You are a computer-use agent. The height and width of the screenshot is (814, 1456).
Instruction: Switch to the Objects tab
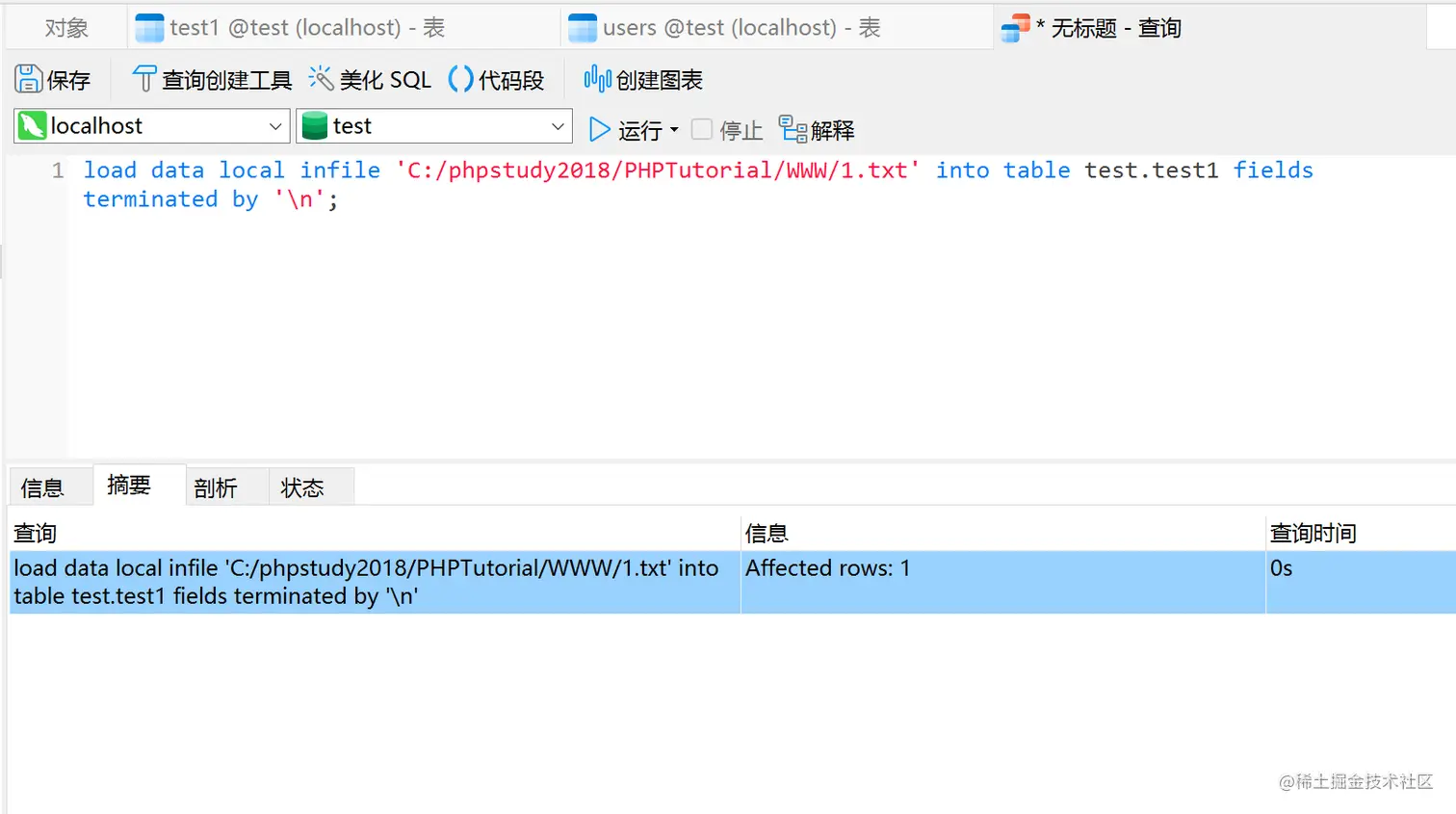coord(66,28)
